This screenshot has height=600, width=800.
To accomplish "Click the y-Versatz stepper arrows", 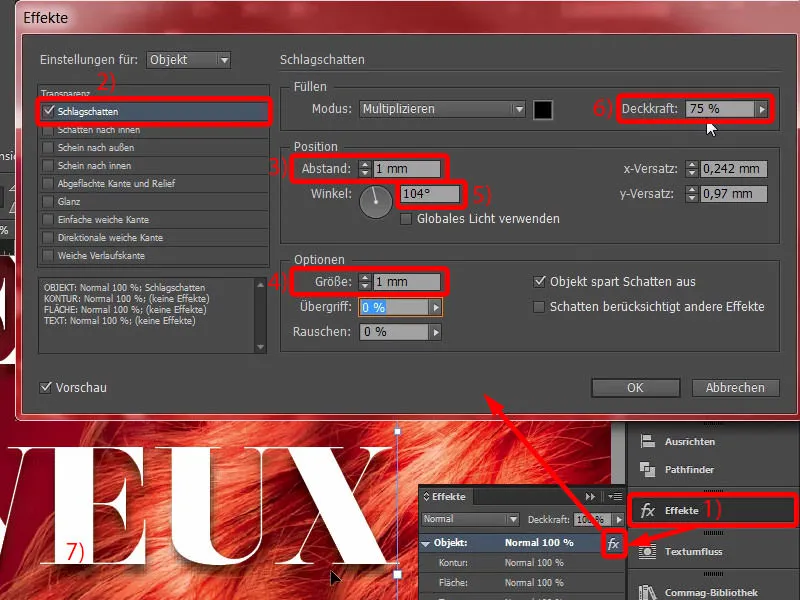I will [691, 194].
